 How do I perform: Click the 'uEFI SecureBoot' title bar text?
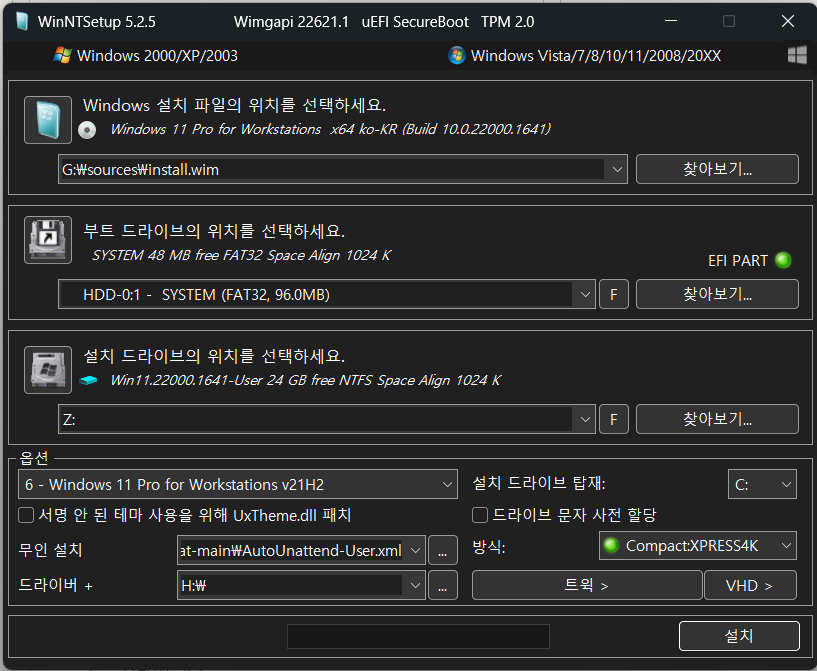tap(415, 22)
